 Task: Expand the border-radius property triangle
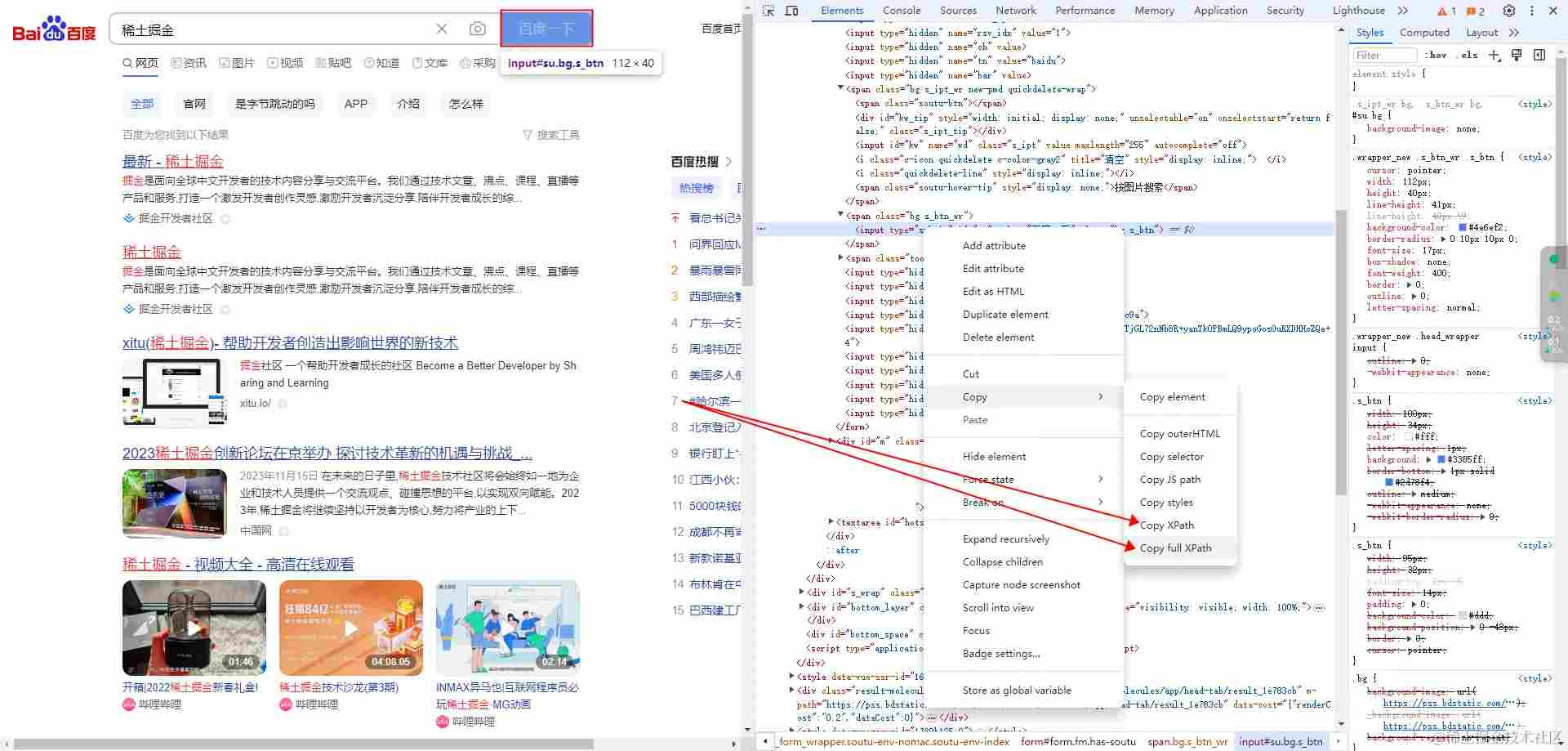[x=1443, y=239]
